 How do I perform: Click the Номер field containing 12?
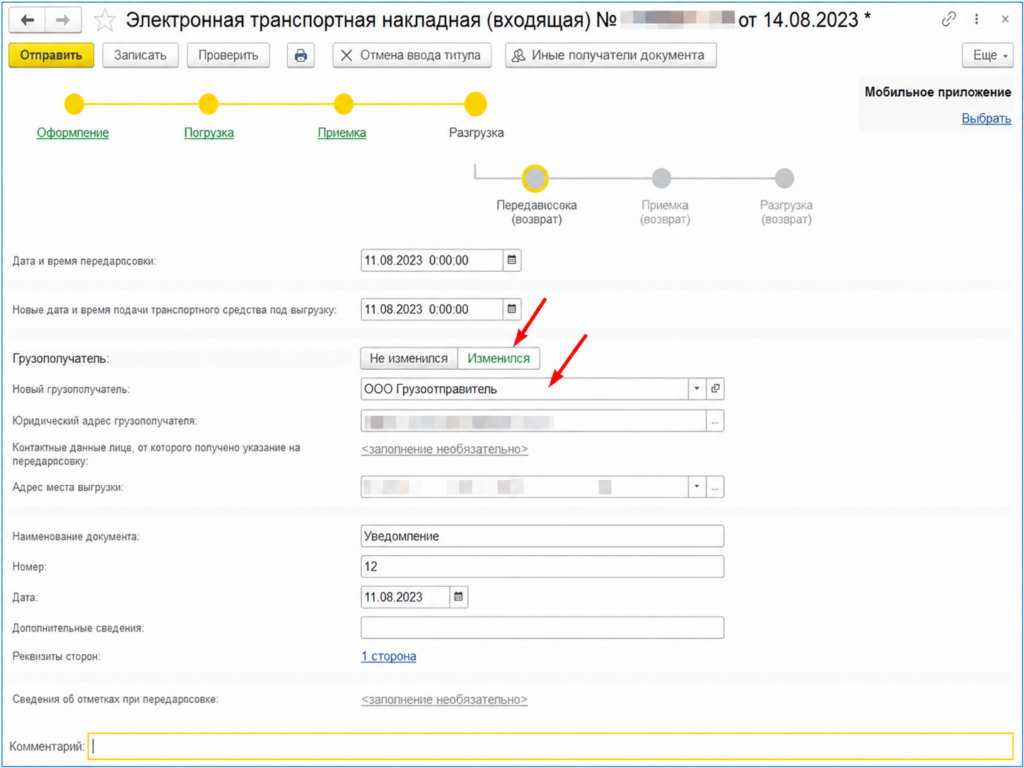click(542, 566)
